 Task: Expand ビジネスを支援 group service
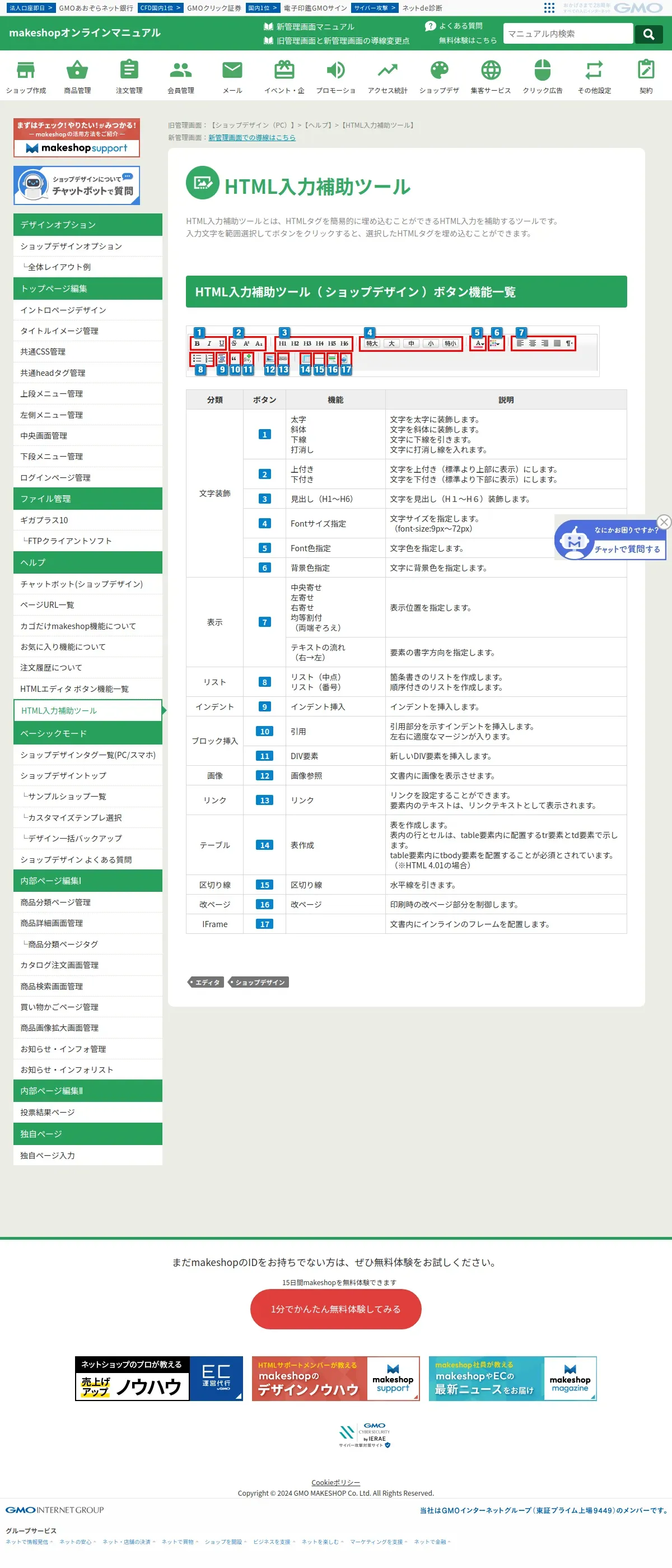274,1542
